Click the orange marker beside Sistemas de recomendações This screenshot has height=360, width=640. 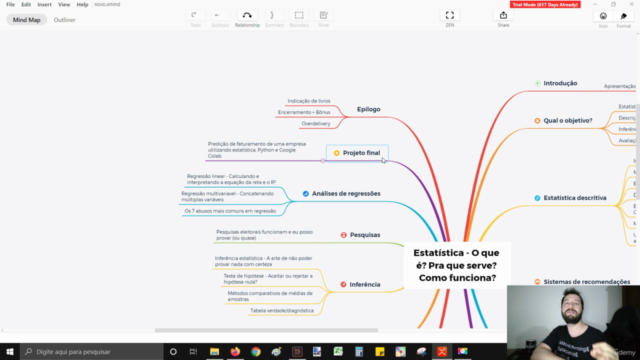pos(537,282)
